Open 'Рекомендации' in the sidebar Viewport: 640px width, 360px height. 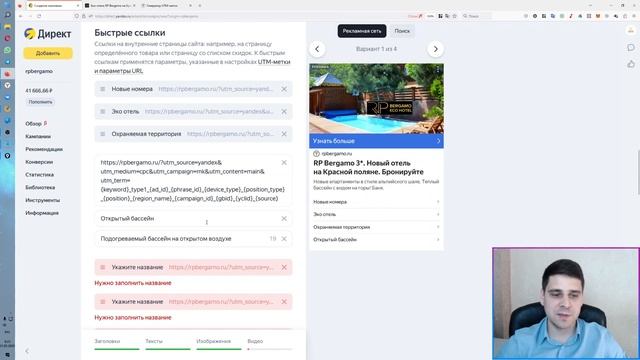point(44,149)
